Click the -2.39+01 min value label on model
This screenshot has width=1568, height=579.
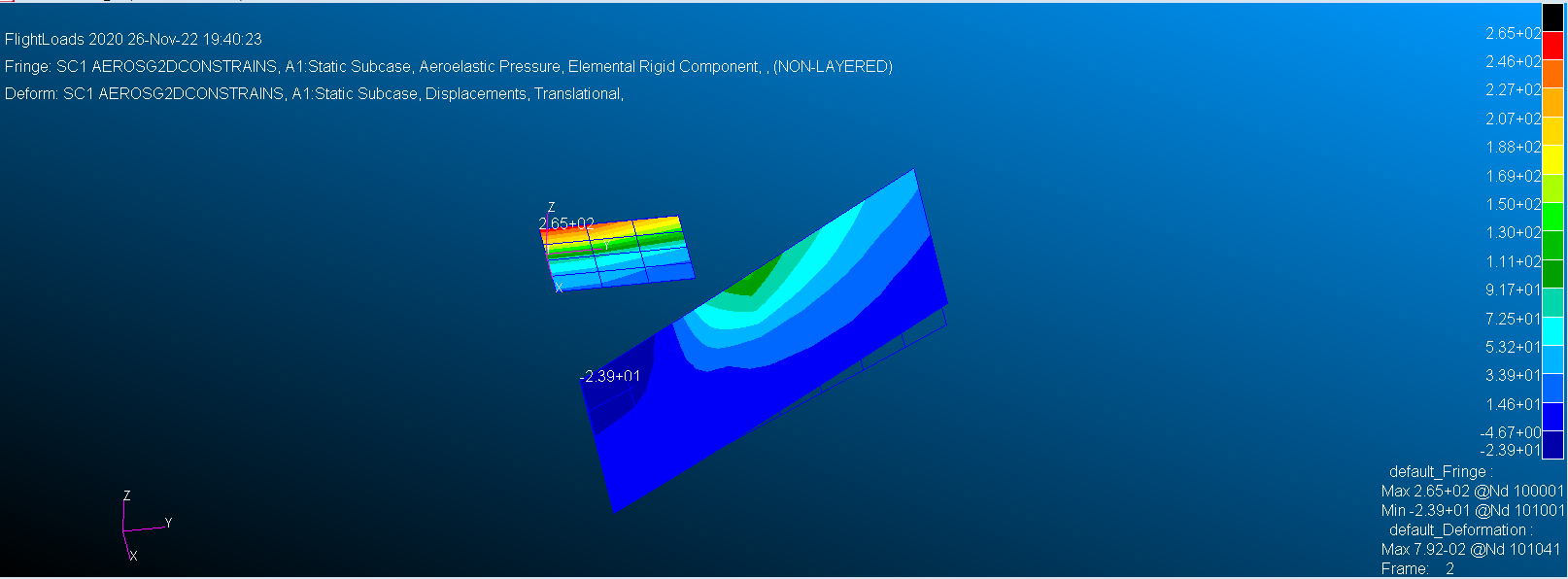click(609, 376)
